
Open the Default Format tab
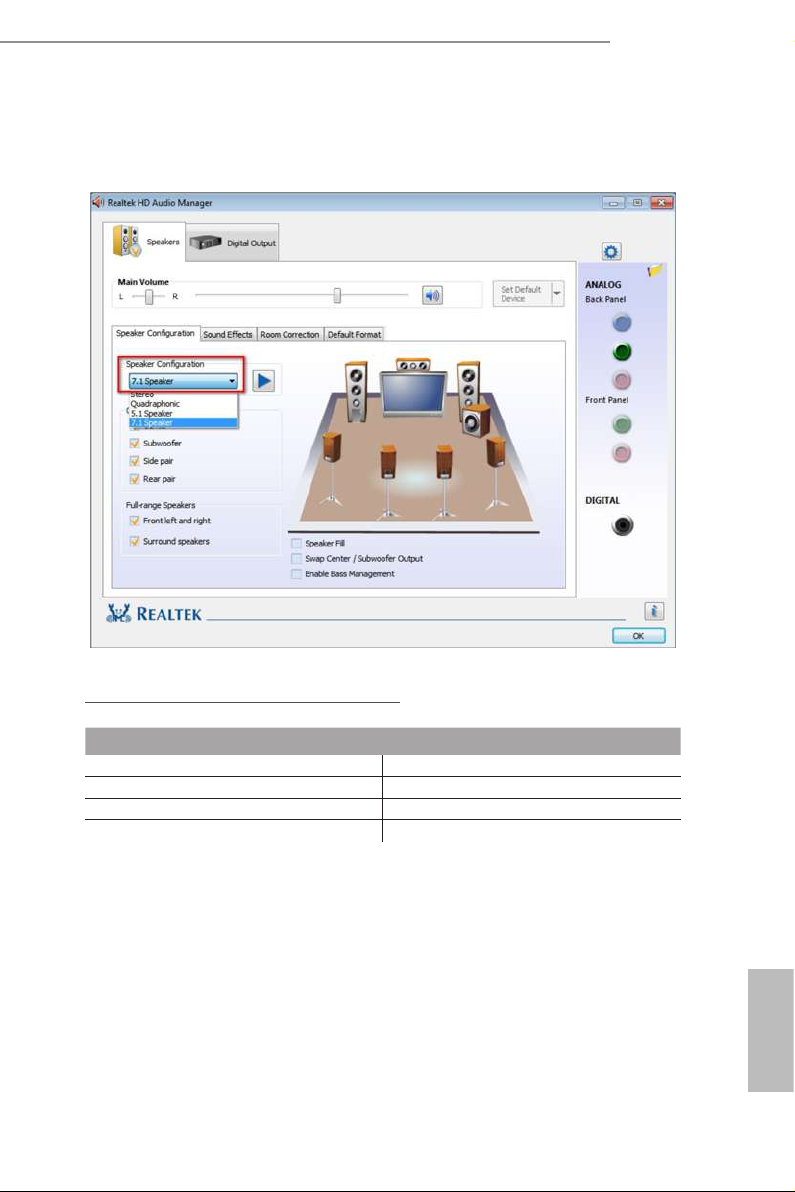click(354, 334)
